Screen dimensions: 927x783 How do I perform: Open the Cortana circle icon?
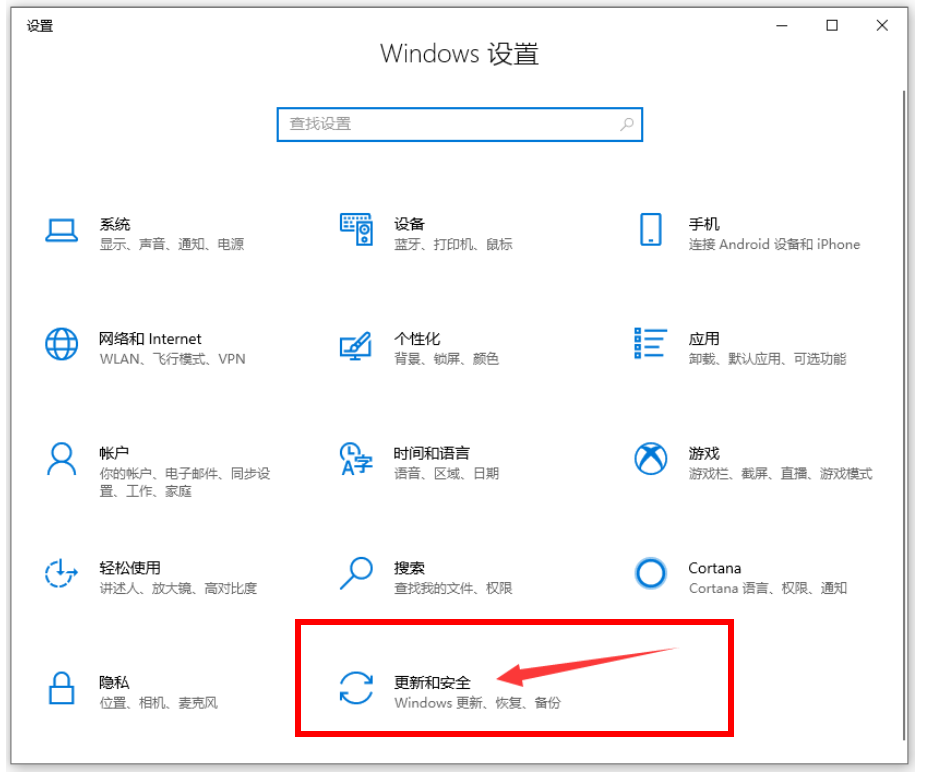pyautogui.click(x=650, y=574)
